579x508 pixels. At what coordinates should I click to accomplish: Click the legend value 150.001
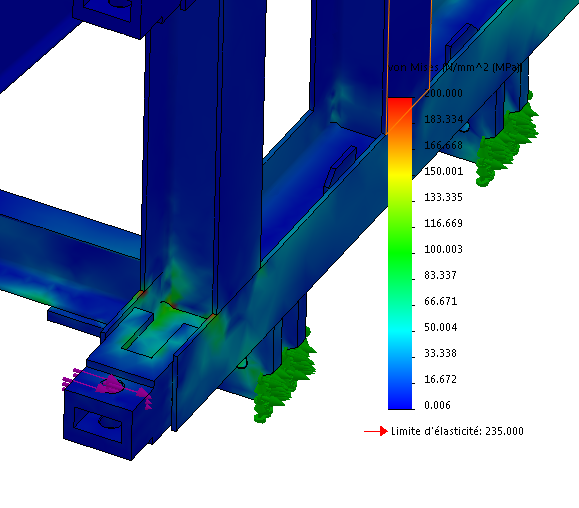pyautogui.click(x=443, y=171)
